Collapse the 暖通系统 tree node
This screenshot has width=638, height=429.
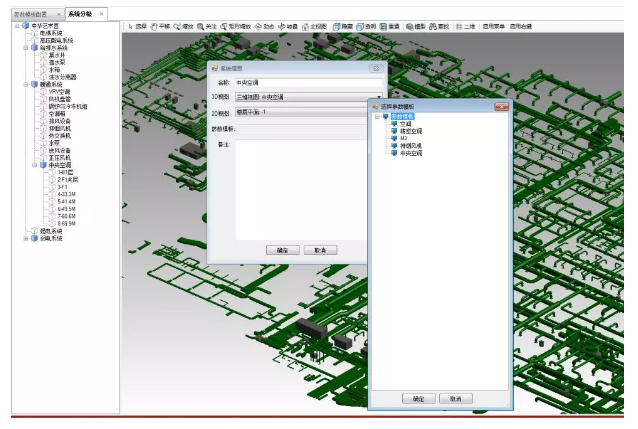click(18, 84)
